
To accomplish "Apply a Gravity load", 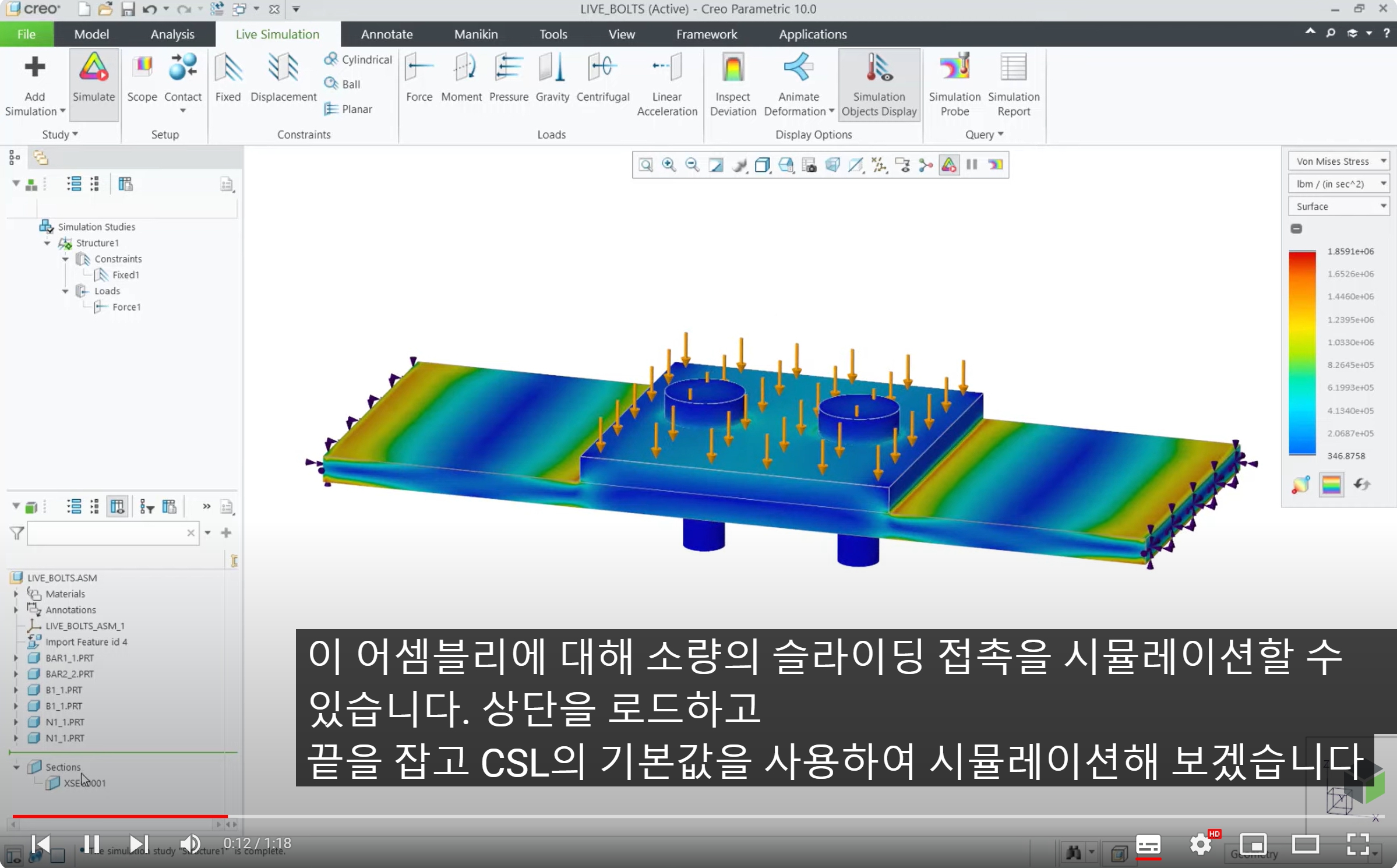I will click(x=552, y=79).
